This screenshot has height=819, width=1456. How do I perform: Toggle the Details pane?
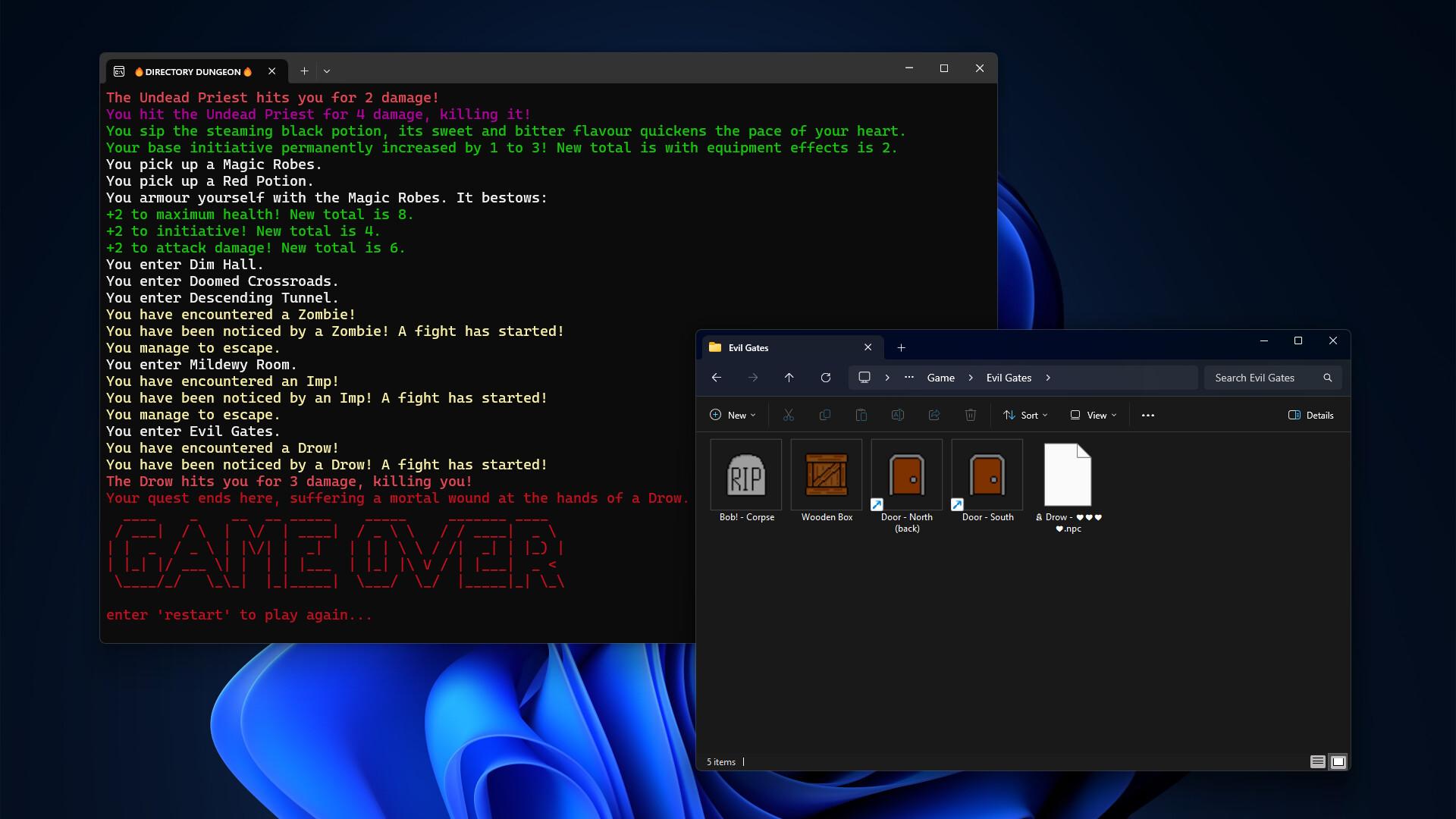coord(1311,415)
